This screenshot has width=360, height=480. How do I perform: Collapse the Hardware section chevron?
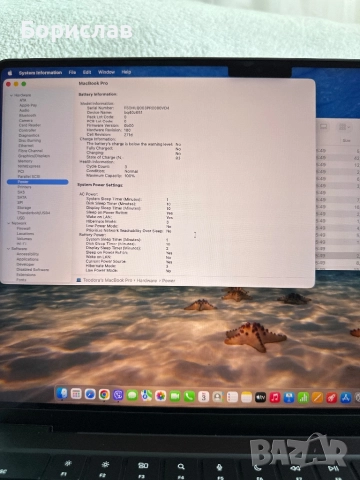[x=11, y=95]
